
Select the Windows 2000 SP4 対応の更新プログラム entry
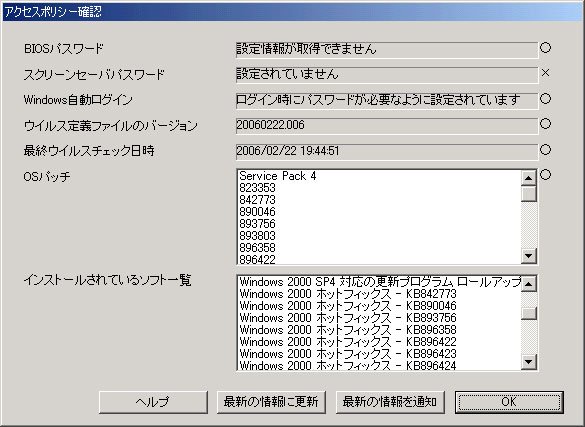click(380, 282)
